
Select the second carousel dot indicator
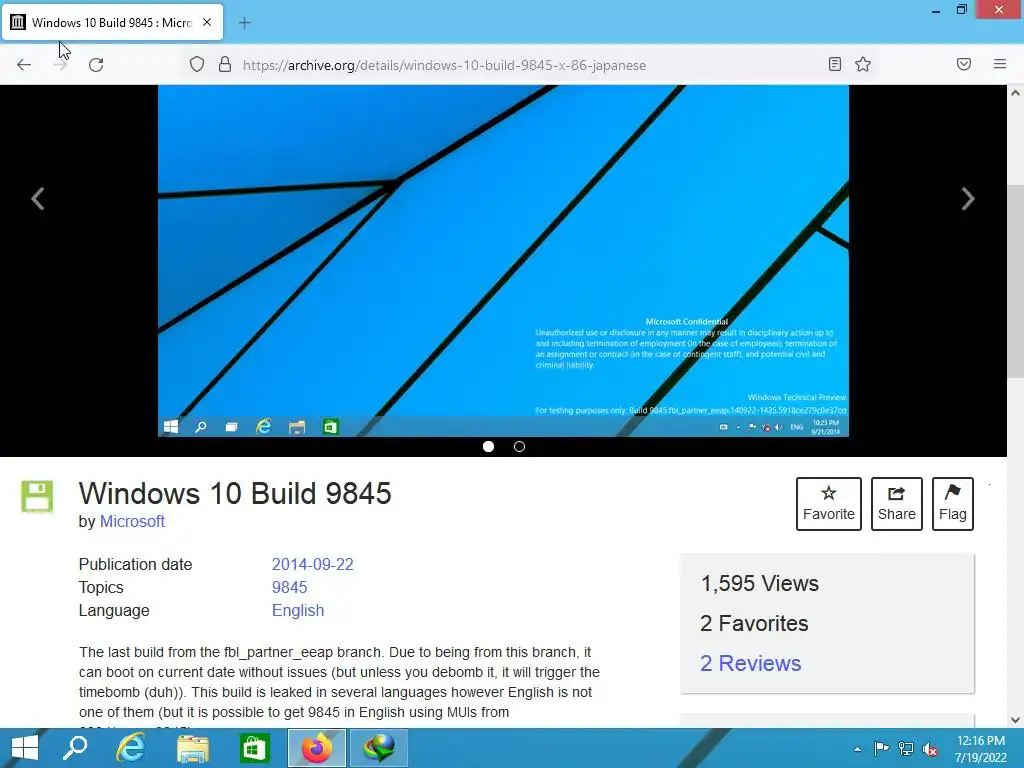point(519,447)
